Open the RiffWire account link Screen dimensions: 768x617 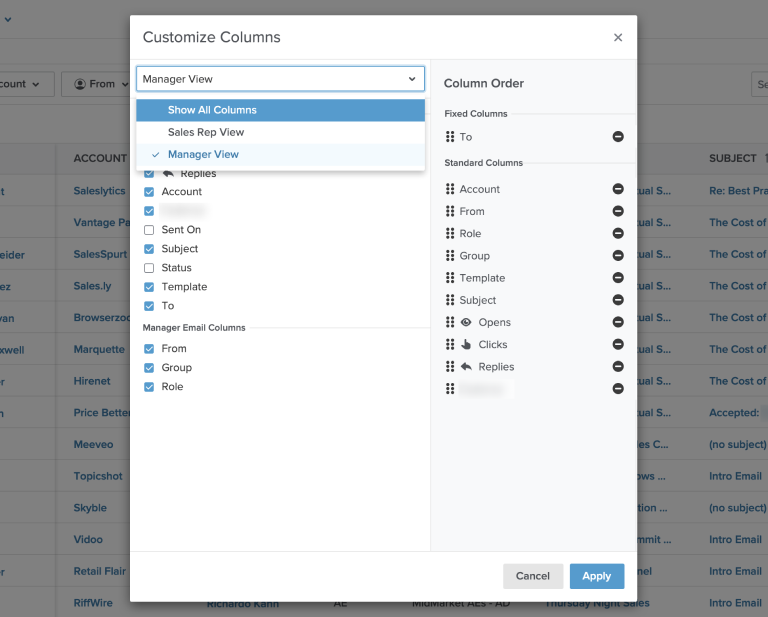click(93, 603)
